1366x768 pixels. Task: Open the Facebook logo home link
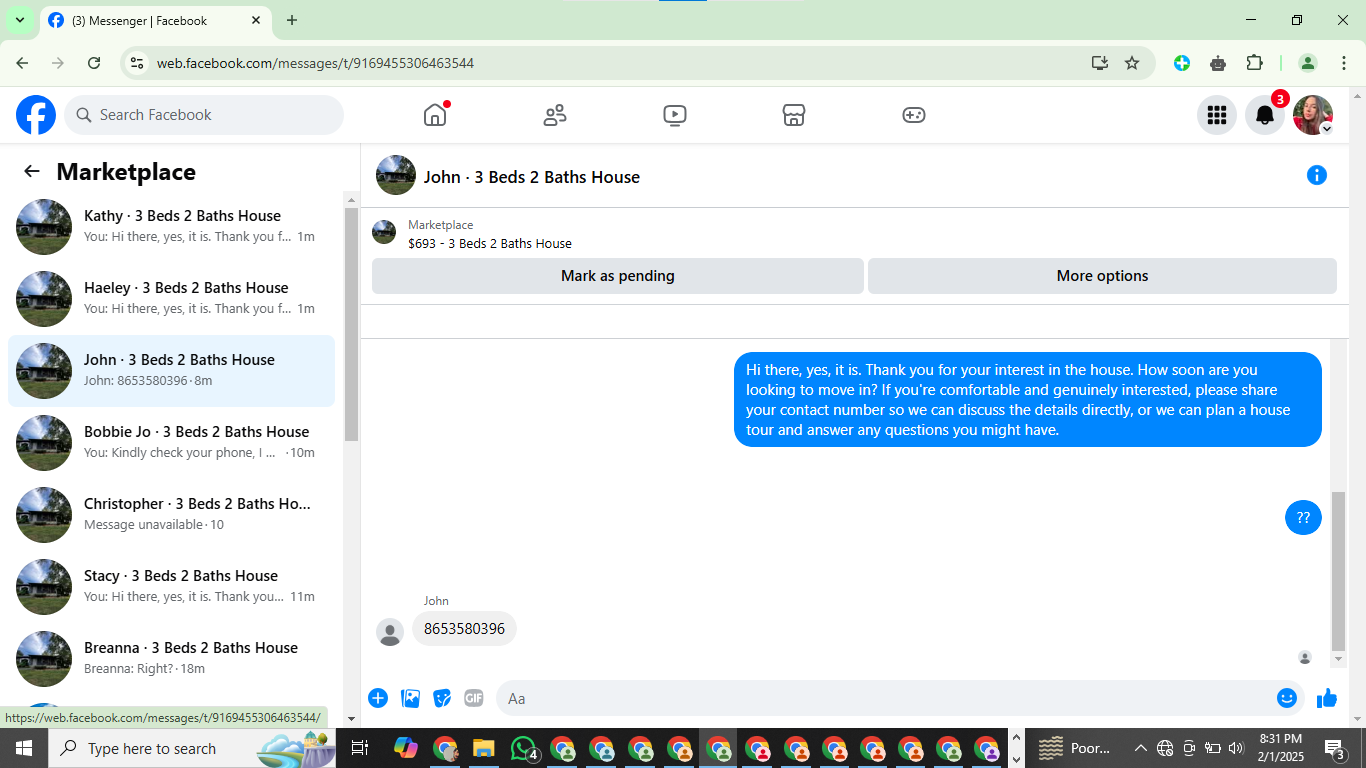point(36,115)
